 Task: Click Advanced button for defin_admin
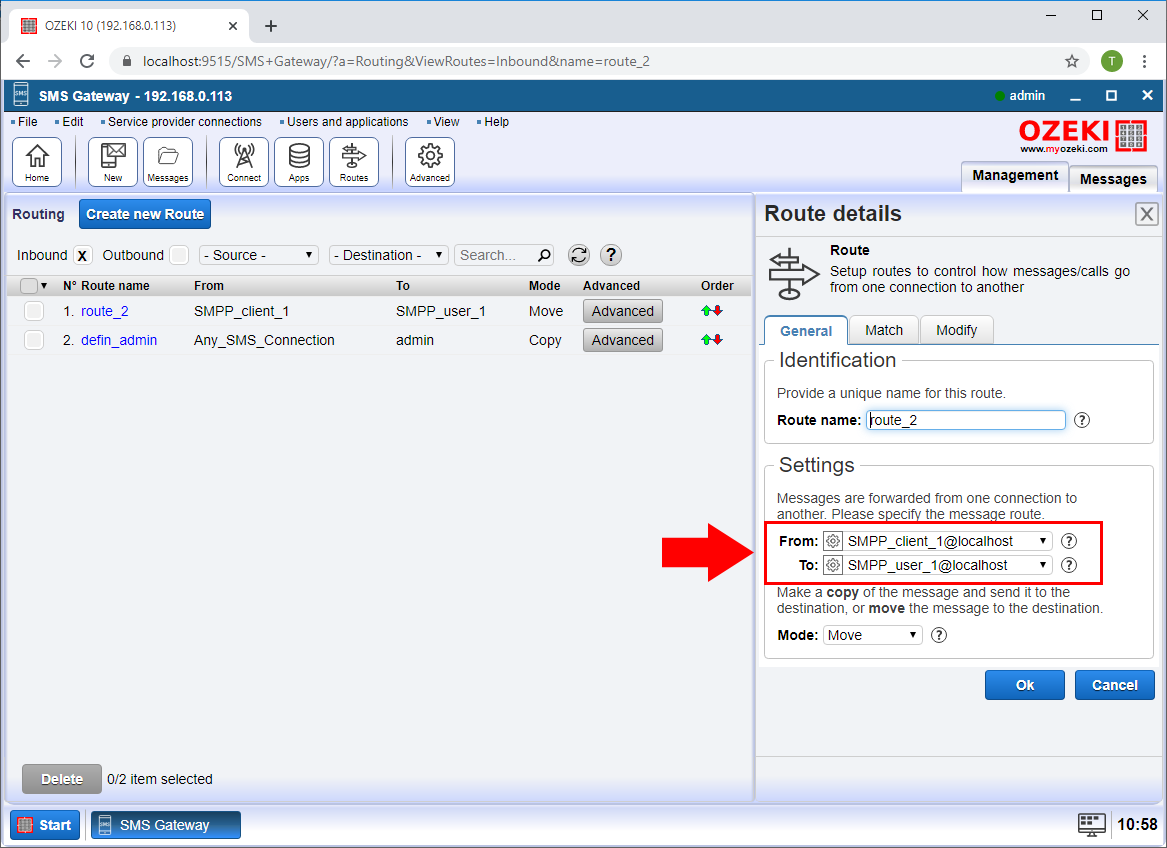(623, 340)
